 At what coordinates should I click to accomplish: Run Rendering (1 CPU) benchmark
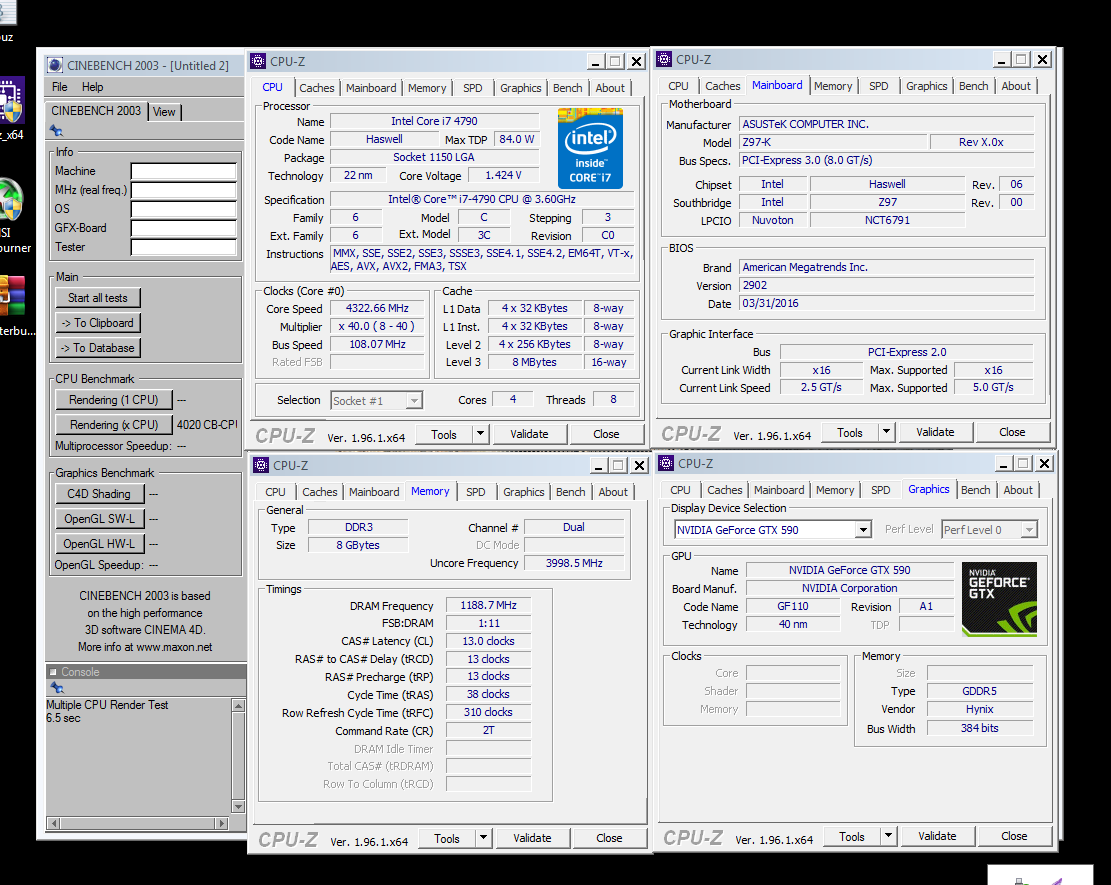[x=113, y=400]
